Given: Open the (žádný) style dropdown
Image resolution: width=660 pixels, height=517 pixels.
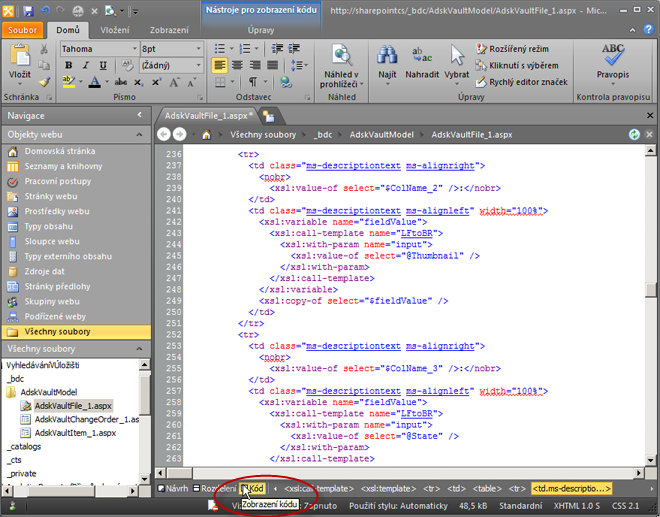Looking at the screenshot, I should click(x=198, y=65).
